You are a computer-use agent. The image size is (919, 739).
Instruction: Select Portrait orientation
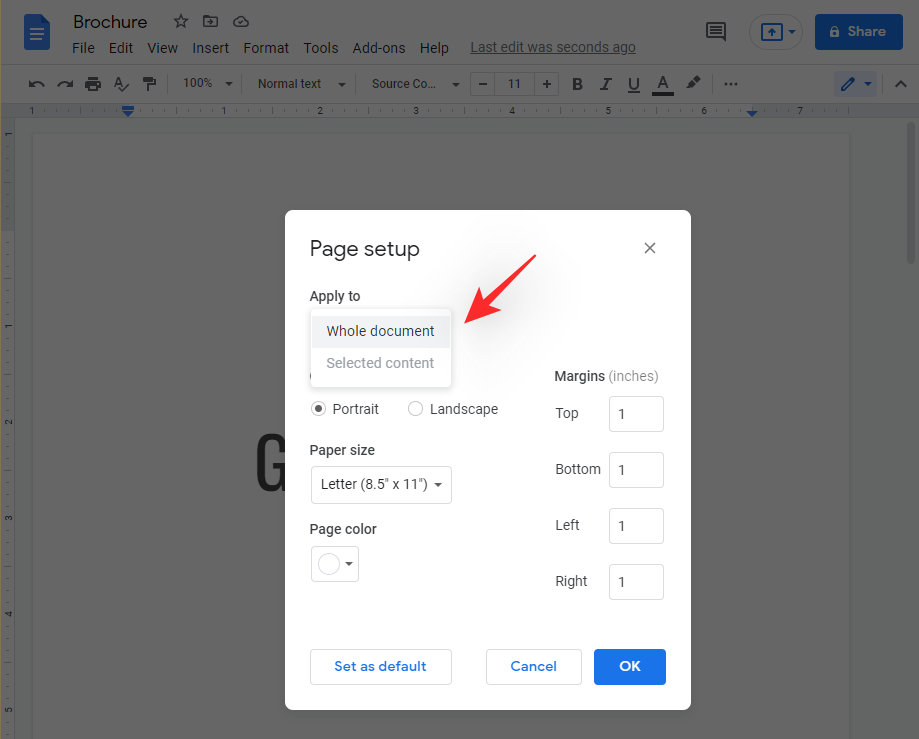click(x=319, y=409)
